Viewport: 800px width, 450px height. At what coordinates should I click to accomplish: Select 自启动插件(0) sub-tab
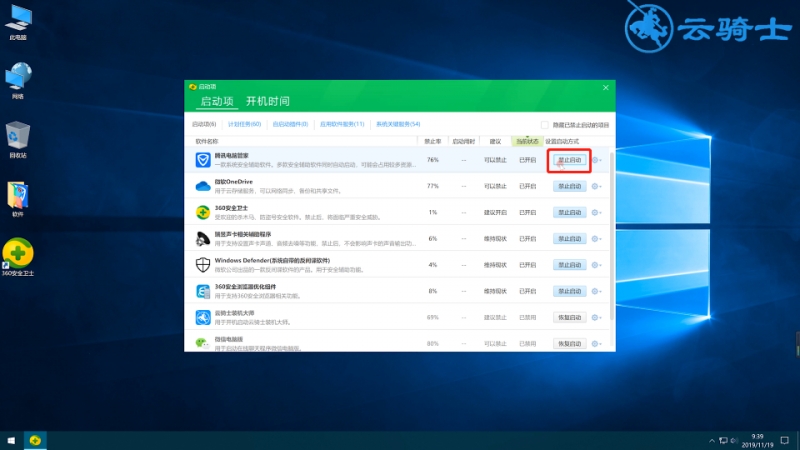[x=290, y=124]
